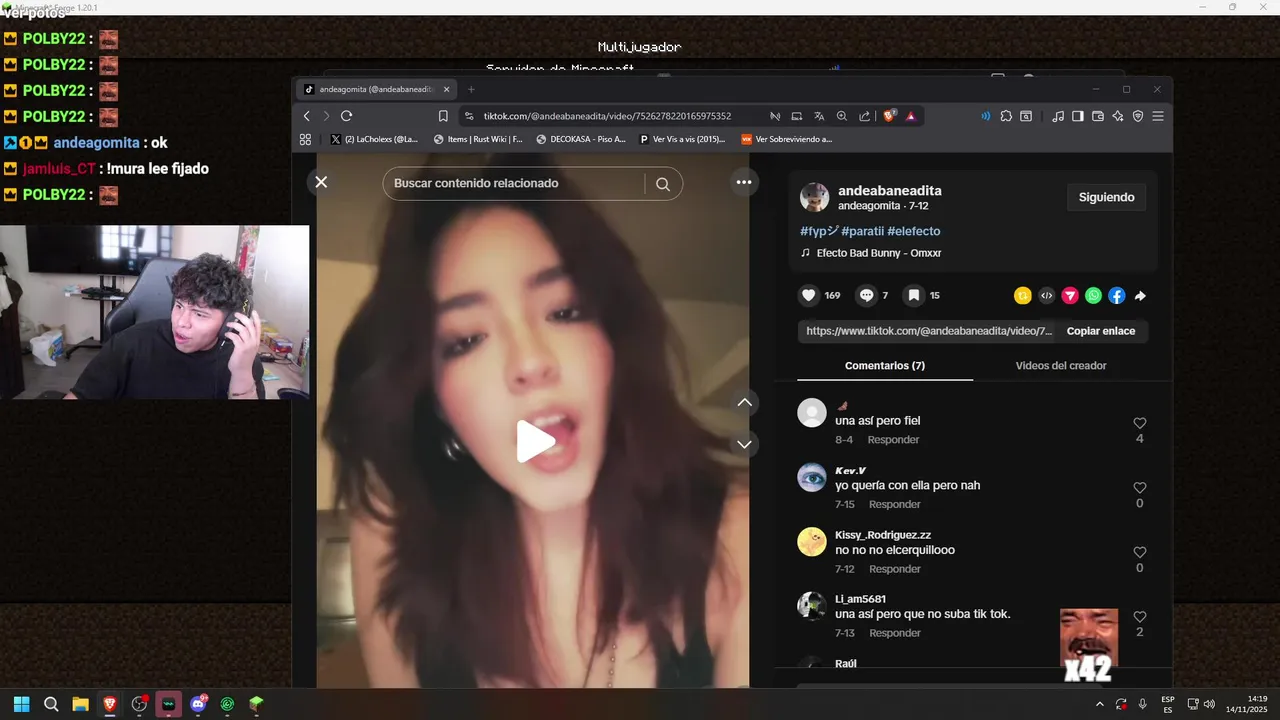Click the #elefecto hashtag
This screenshot has width=1280, height=720.
pos(913,231)
